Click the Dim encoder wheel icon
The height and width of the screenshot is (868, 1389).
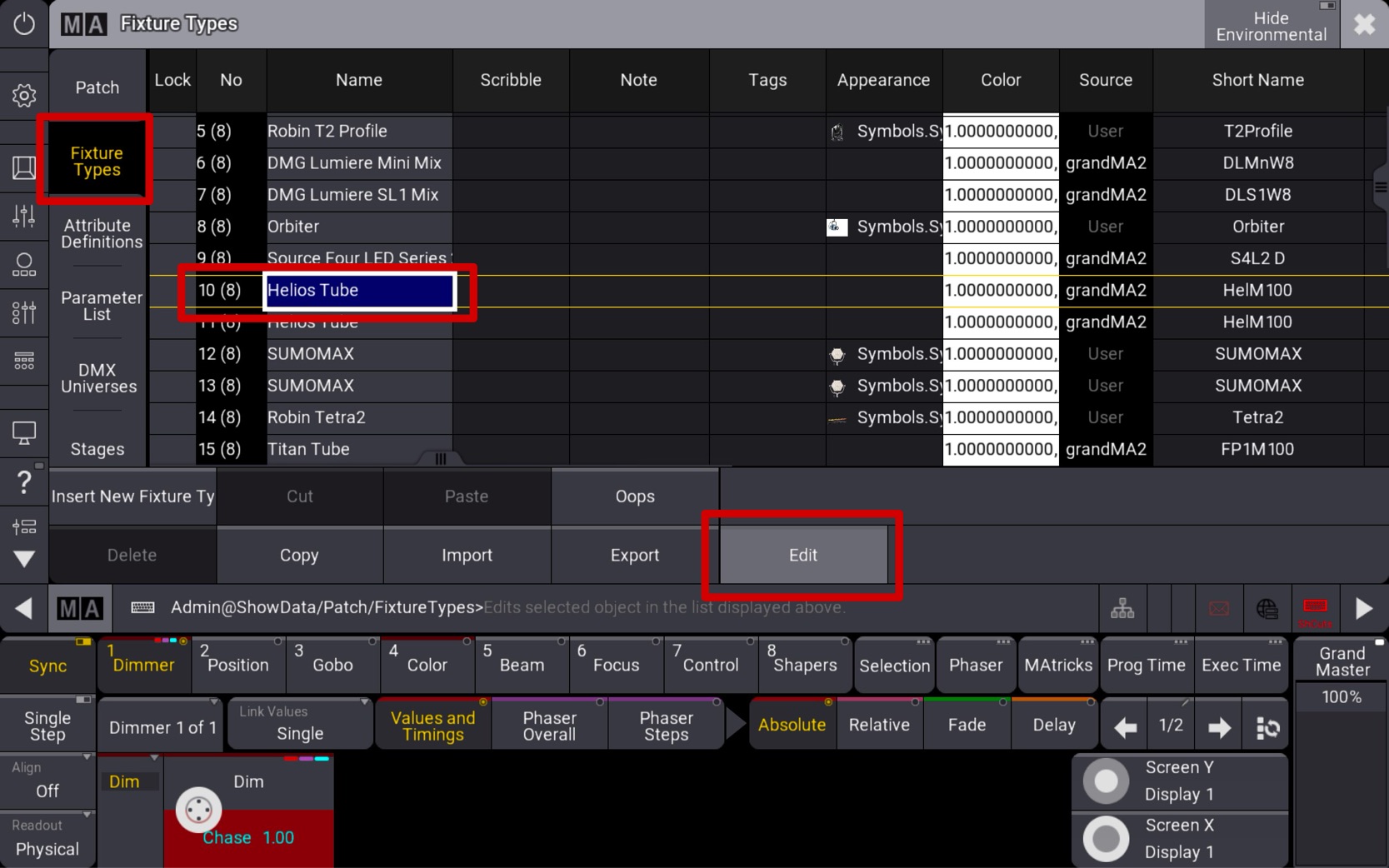click(x=198, y=809)
